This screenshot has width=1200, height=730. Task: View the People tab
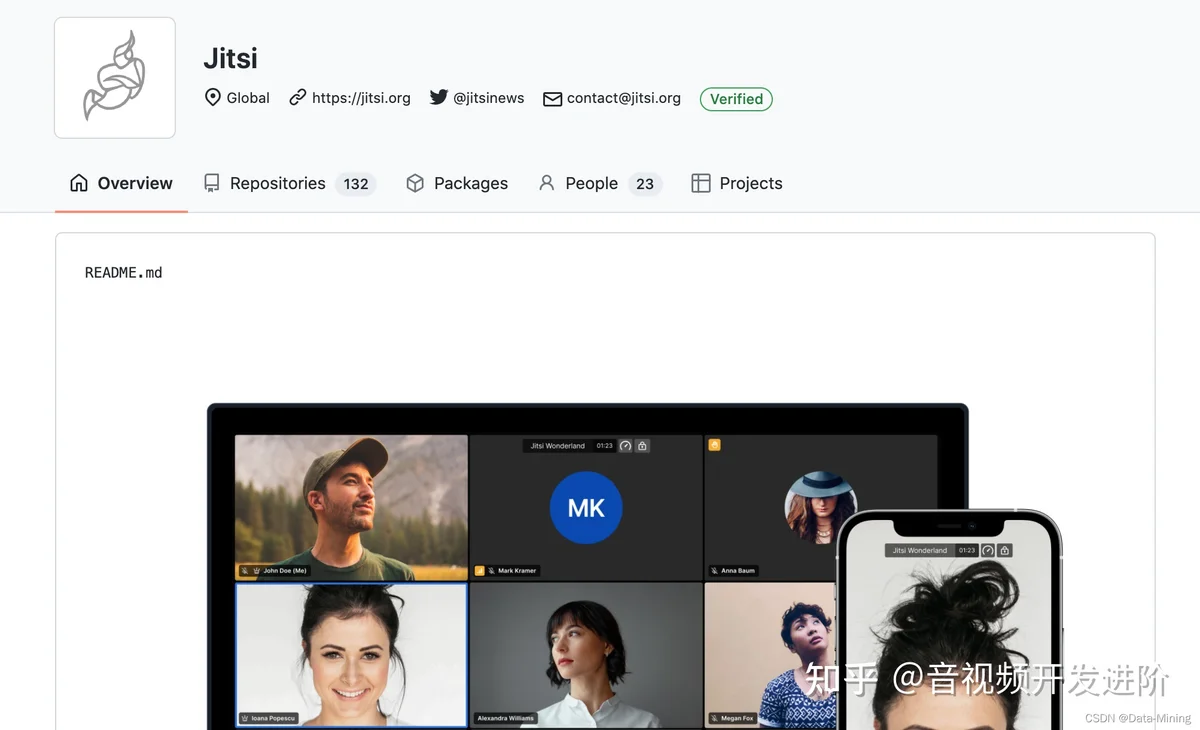point(600,183)
